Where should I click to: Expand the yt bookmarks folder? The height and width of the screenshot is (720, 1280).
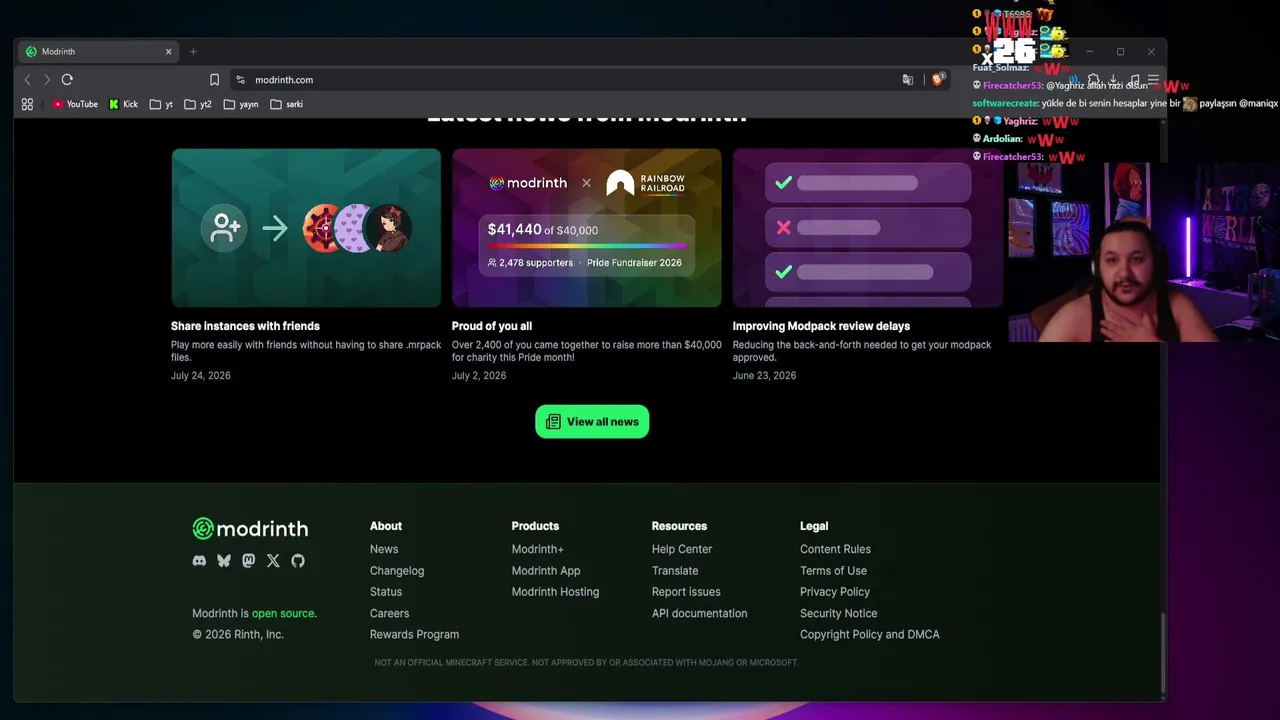tap(161, 104)
